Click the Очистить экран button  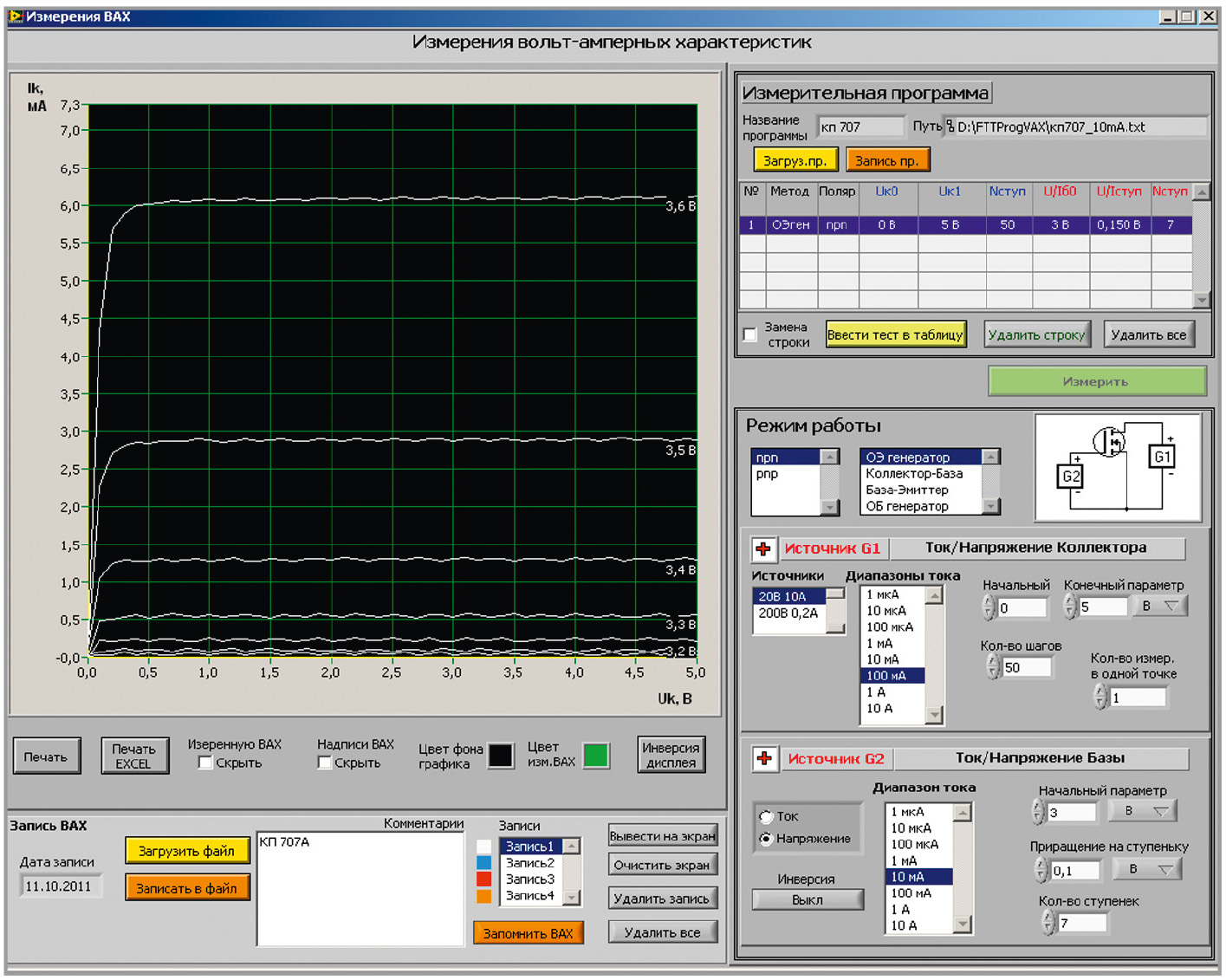(663, 865)
